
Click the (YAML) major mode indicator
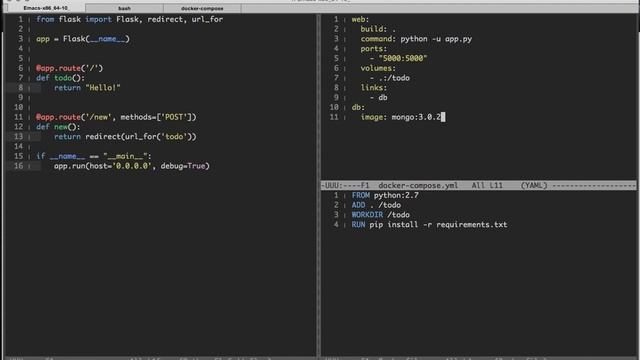(x=534, y=185)
